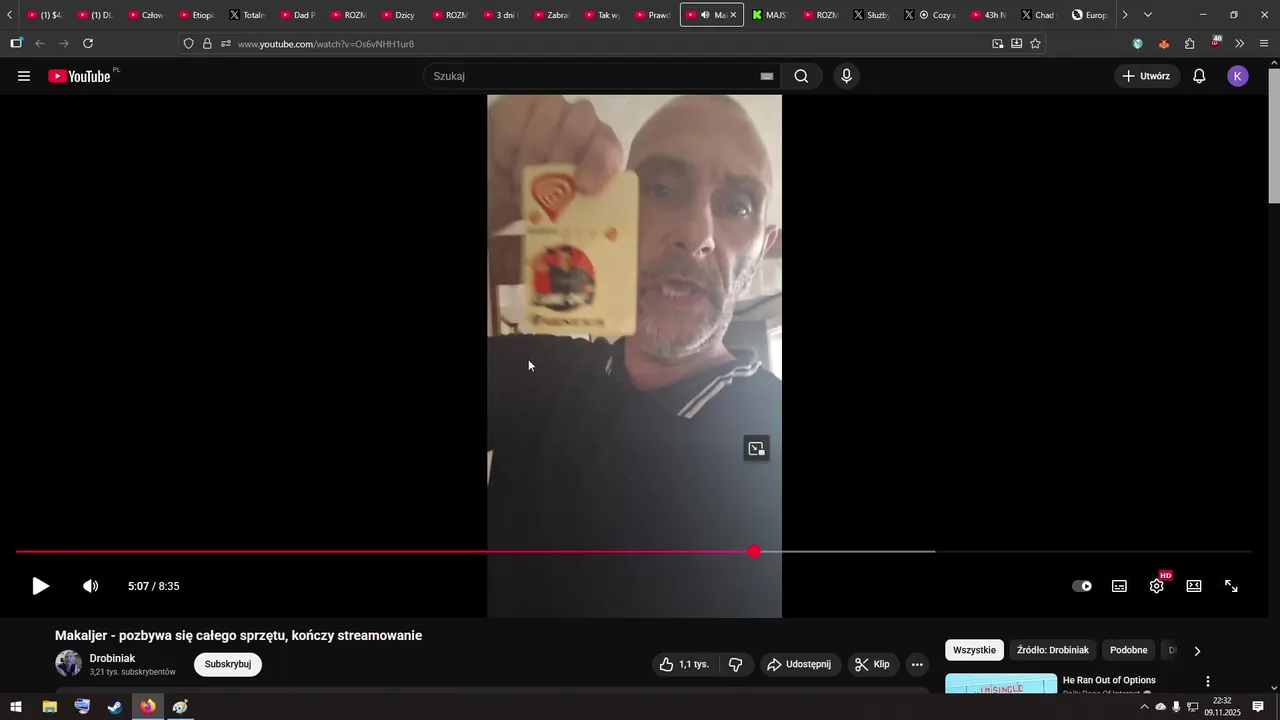Screen dimensions: 1280x720
Task: Open the browser sidebar panel icon
Action: click(x=16, y=44)
